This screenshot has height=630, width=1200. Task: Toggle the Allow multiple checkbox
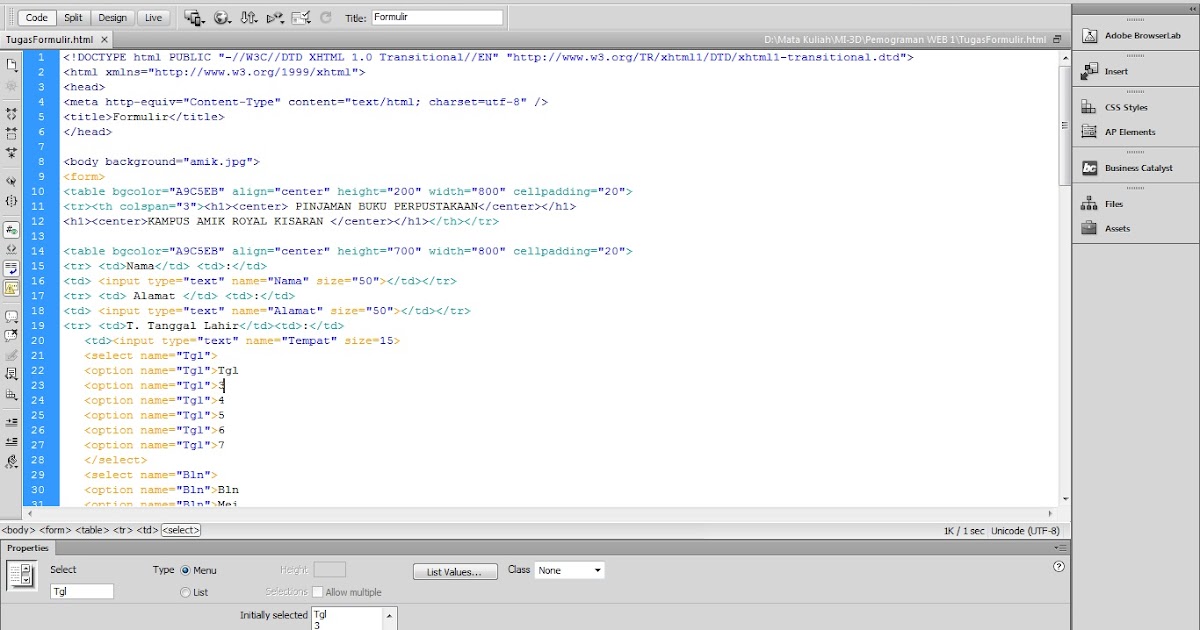[317, 592]
